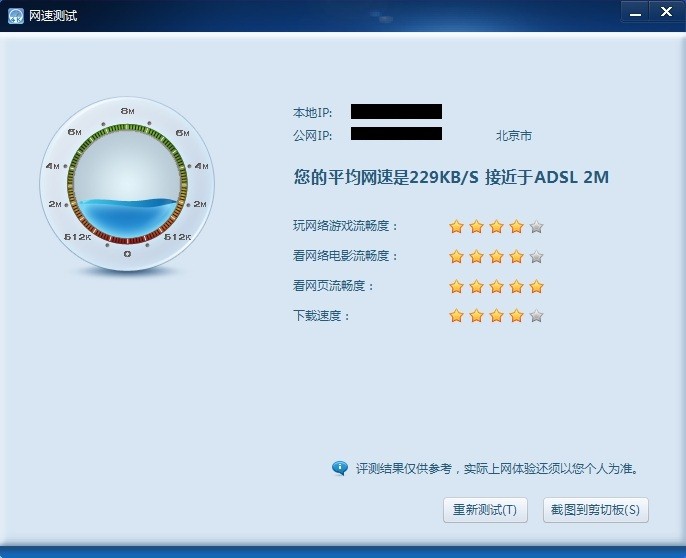The height and width of the screenshot is (558, 686).
Task: Click the 看网页流畅度 label
Action: coord(333,286)
